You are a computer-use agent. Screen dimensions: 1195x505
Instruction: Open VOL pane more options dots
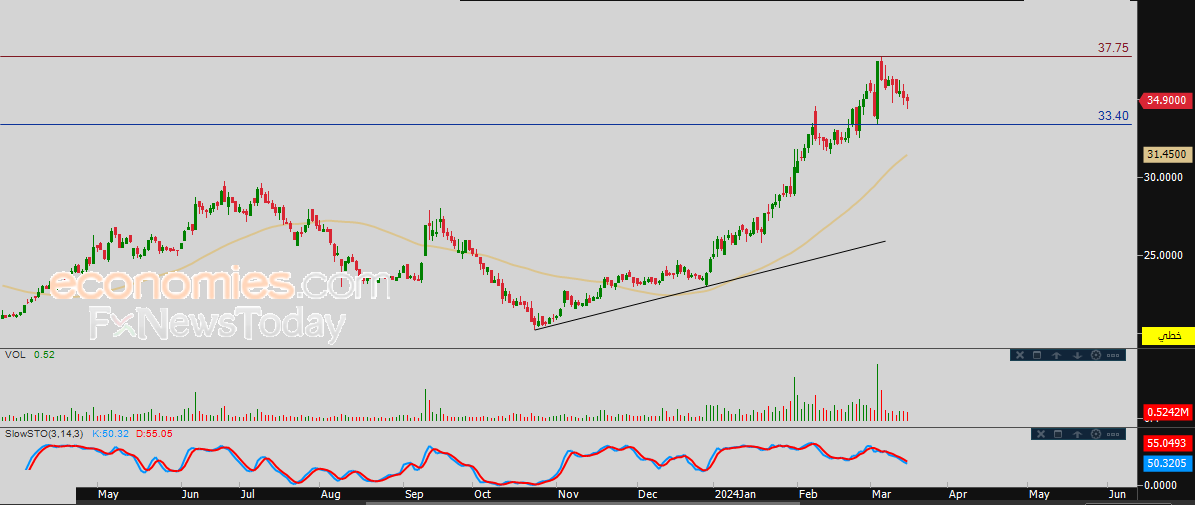pos(1113,356)
